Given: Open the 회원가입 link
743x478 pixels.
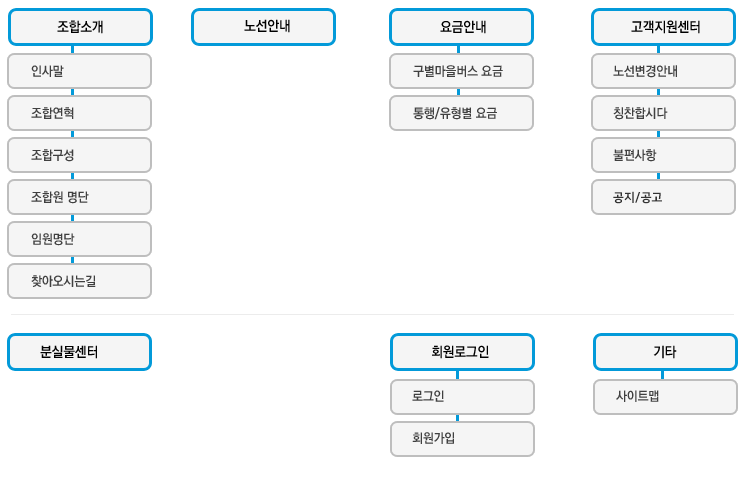Looking at the screenshot, I should [462, 439].
